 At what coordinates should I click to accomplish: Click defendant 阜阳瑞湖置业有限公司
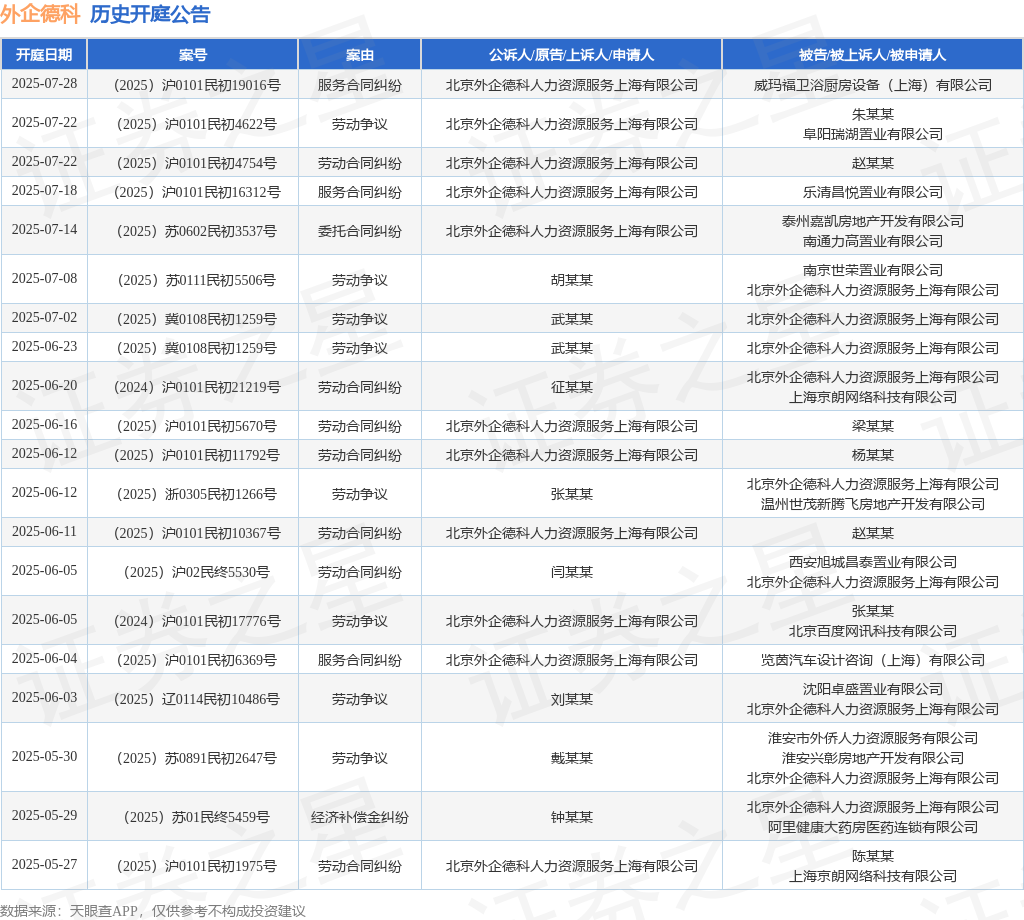[872, 134]
